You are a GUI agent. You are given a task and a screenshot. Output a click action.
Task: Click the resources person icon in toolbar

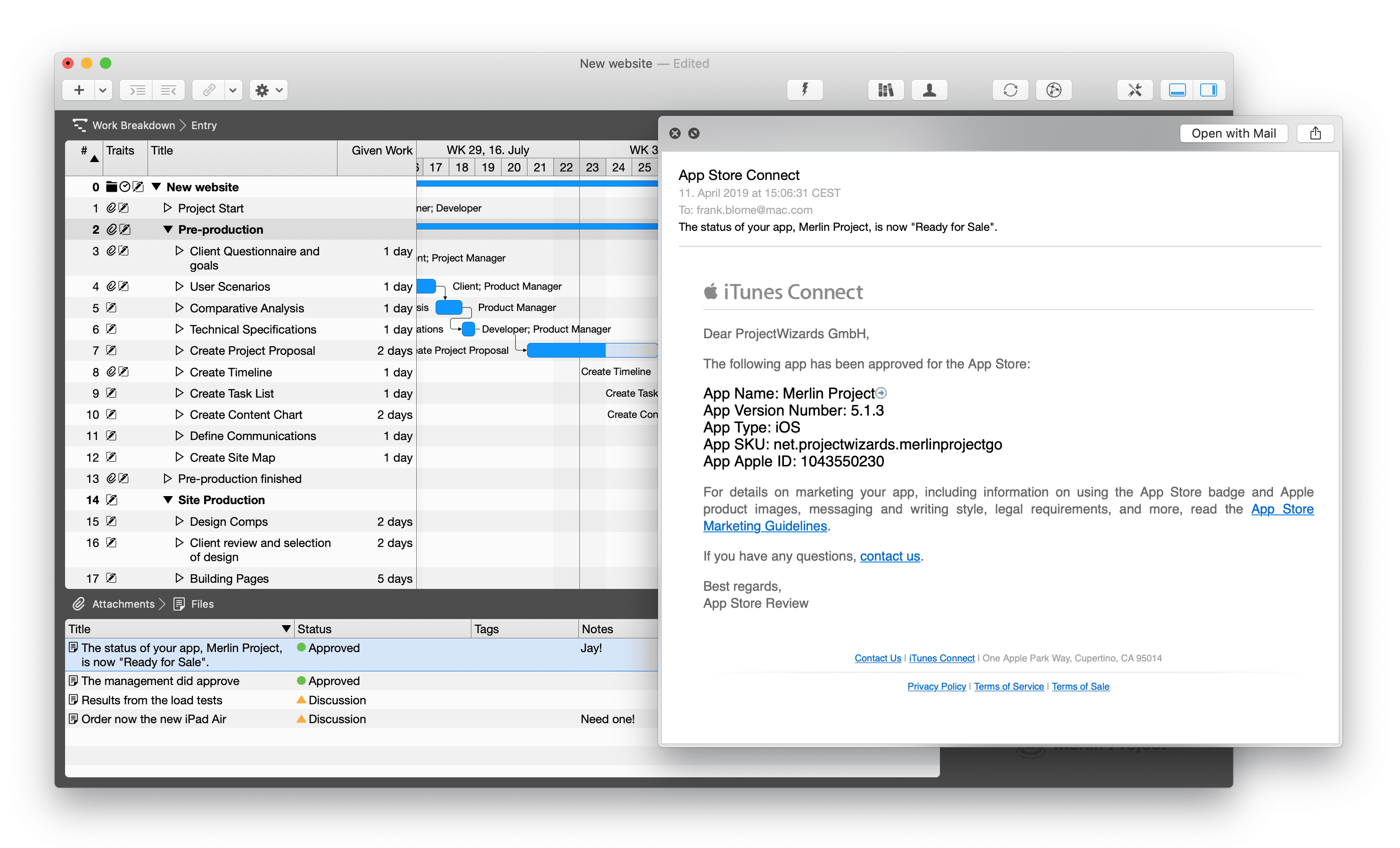point(929,90)
